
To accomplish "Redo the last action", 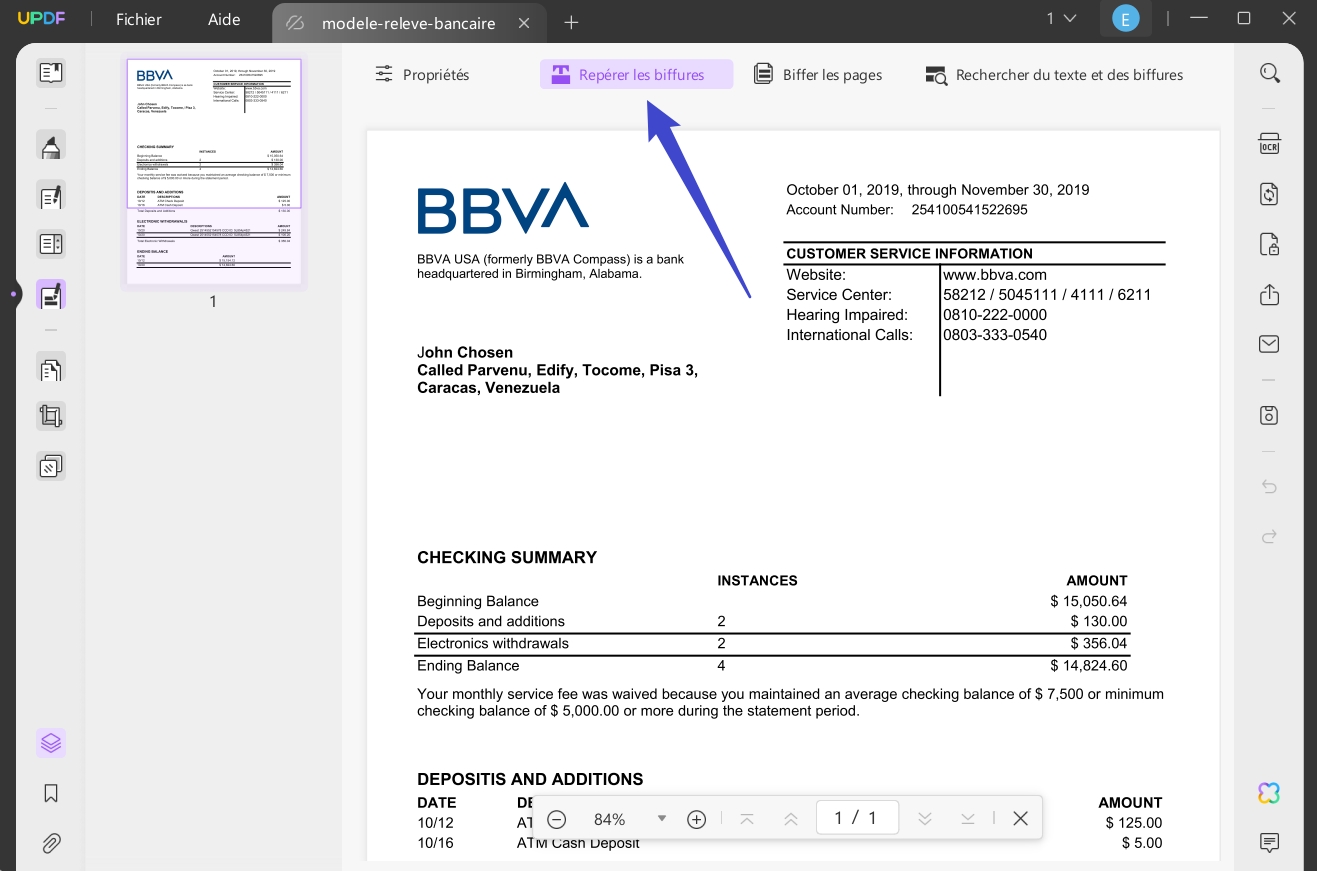I will [x=1269, y=537].
